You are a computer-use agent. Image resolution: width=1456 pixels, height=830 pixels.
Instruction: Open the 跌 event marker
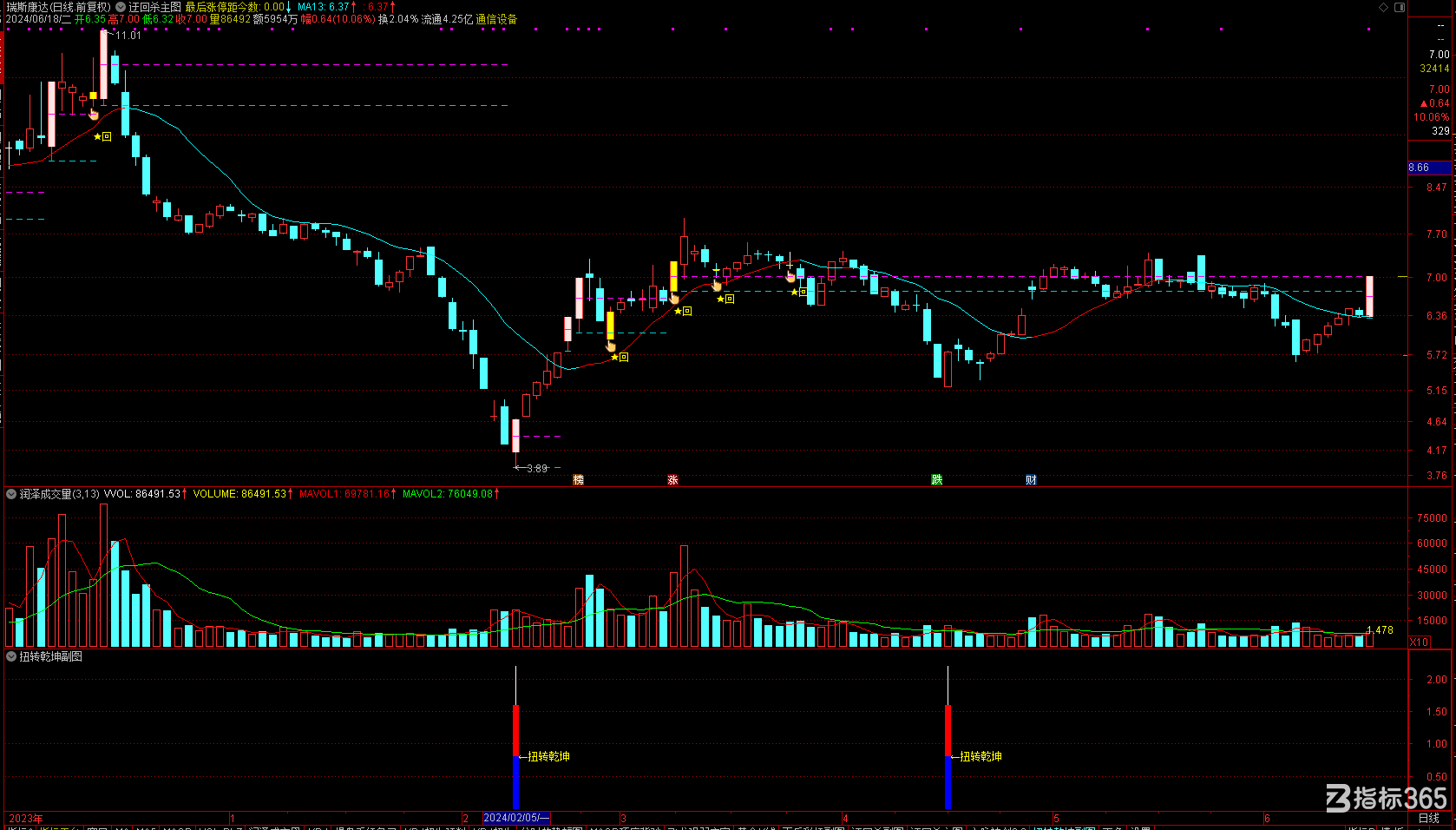tap(937, 480)
